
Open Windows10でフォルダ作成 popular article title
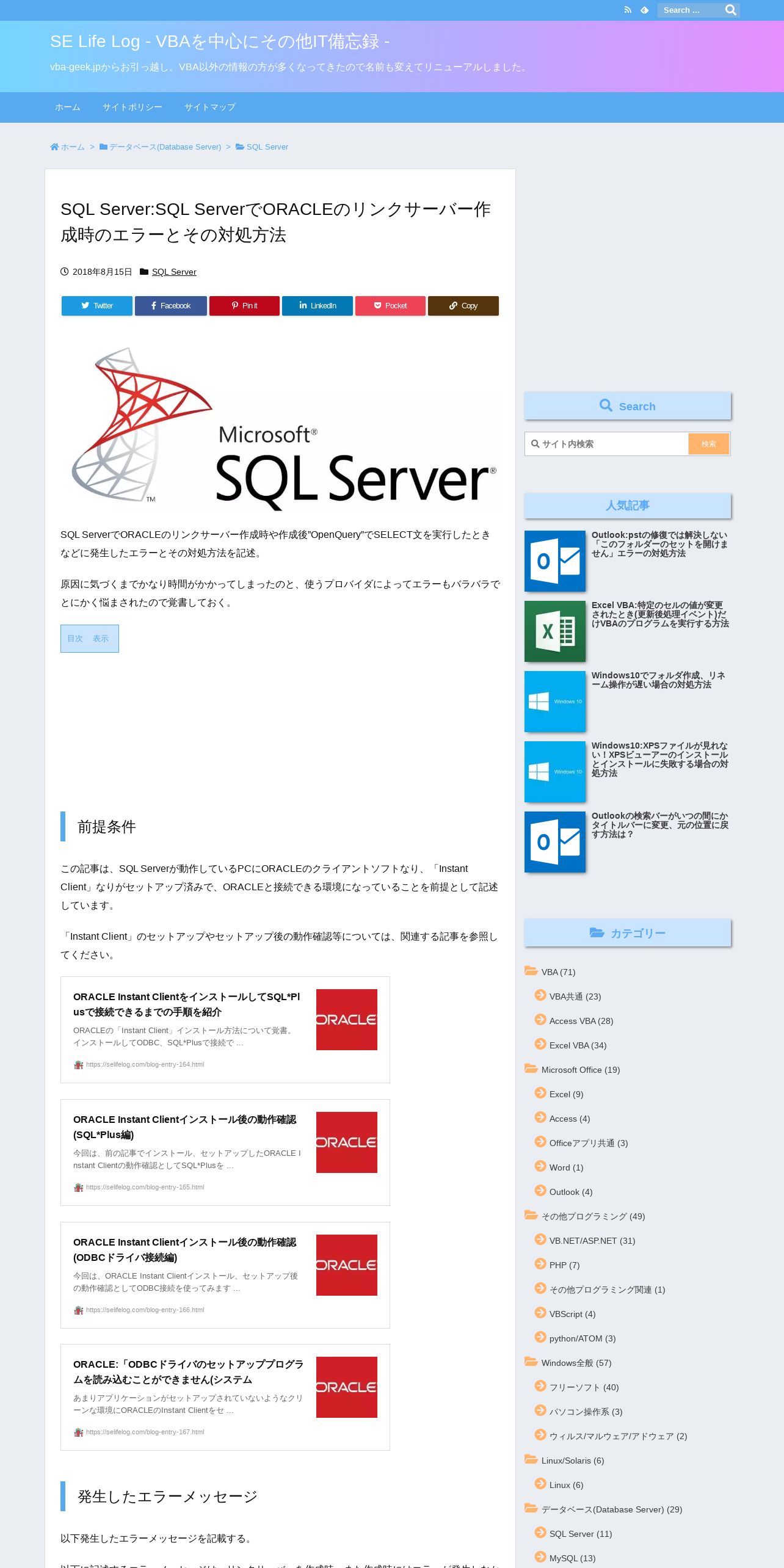click(658, 680)
